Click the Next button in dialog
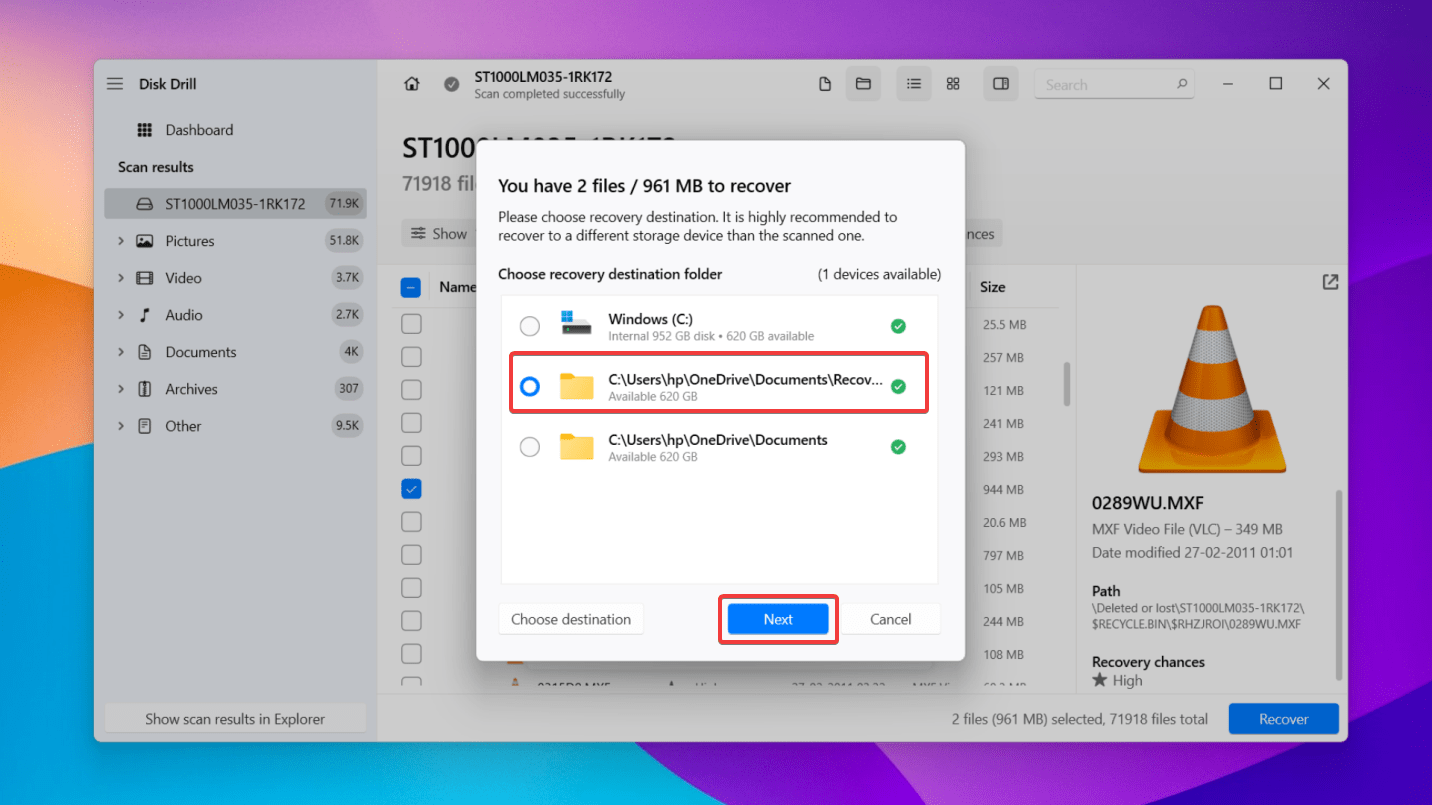The image size is (1432, 805). [778, 619]
